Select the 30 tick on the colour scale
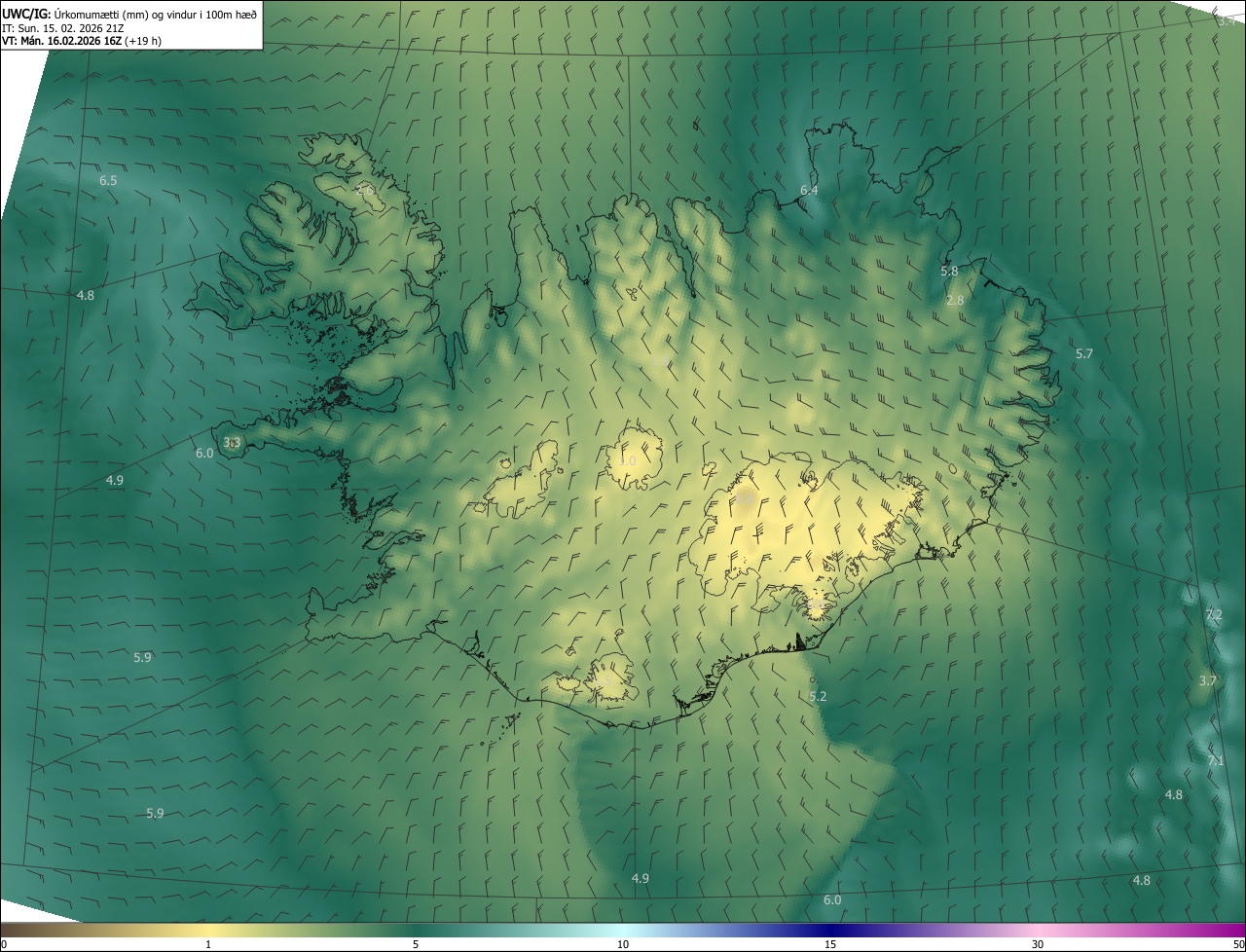The height and width of the screenshot is (952, 1246). 1038,945
